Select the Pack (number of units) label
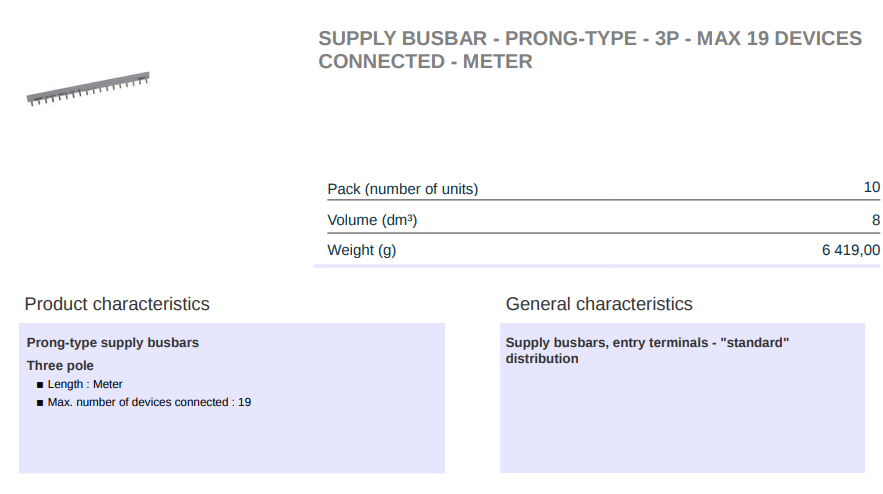This screenshot has width=883, height=494. [x=402, y=189]
